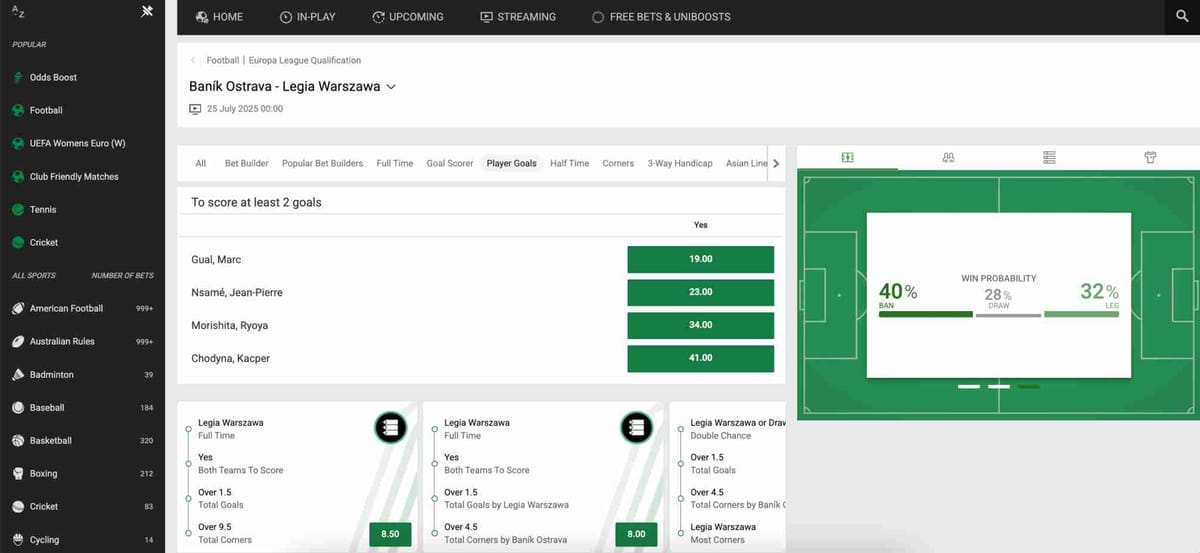
Task: Add the 8.50 bet builder odds
Action: click(390, 534)
